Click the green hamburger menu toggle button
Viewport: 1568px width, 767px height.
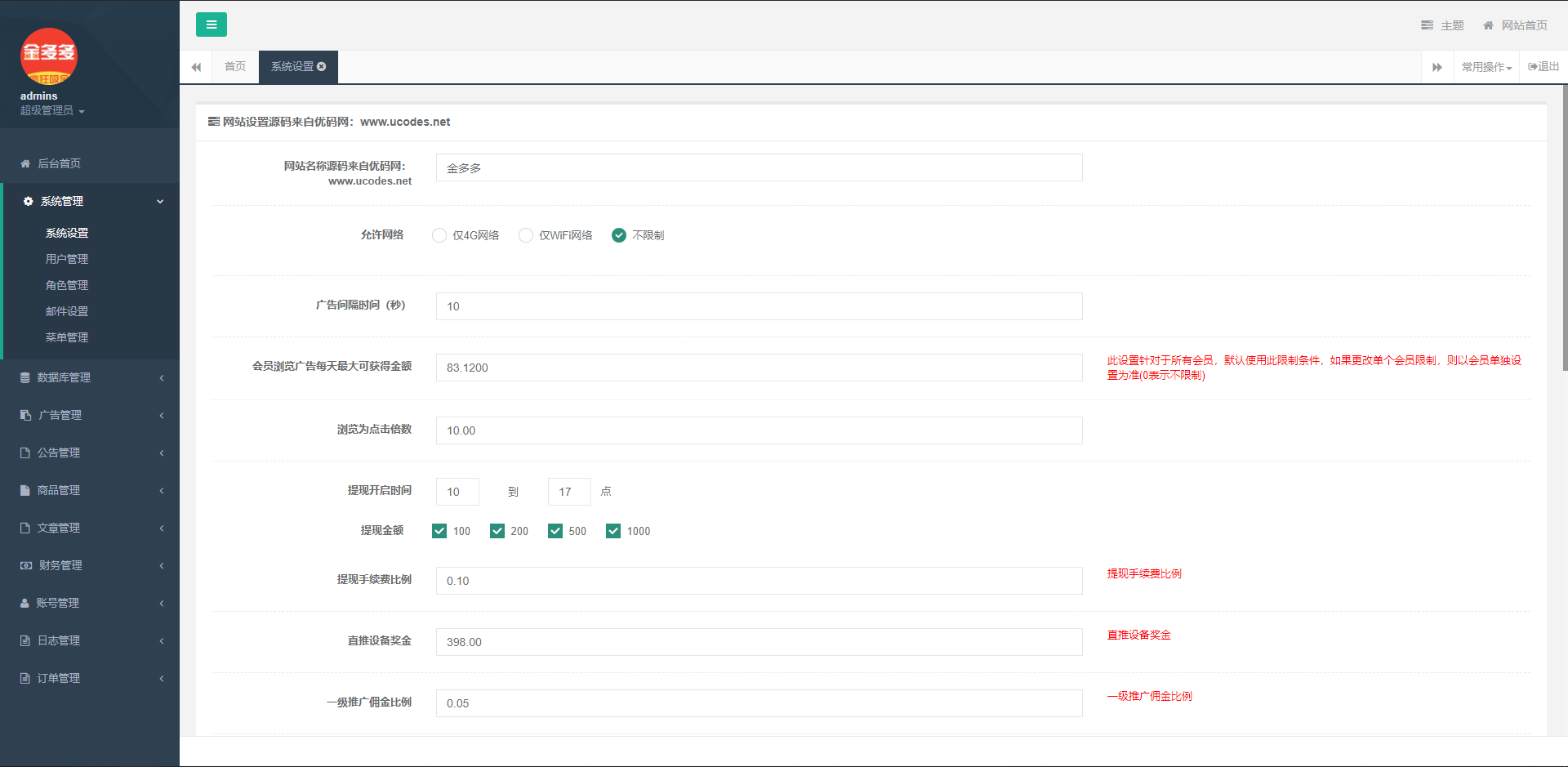[x=211, y=25]
